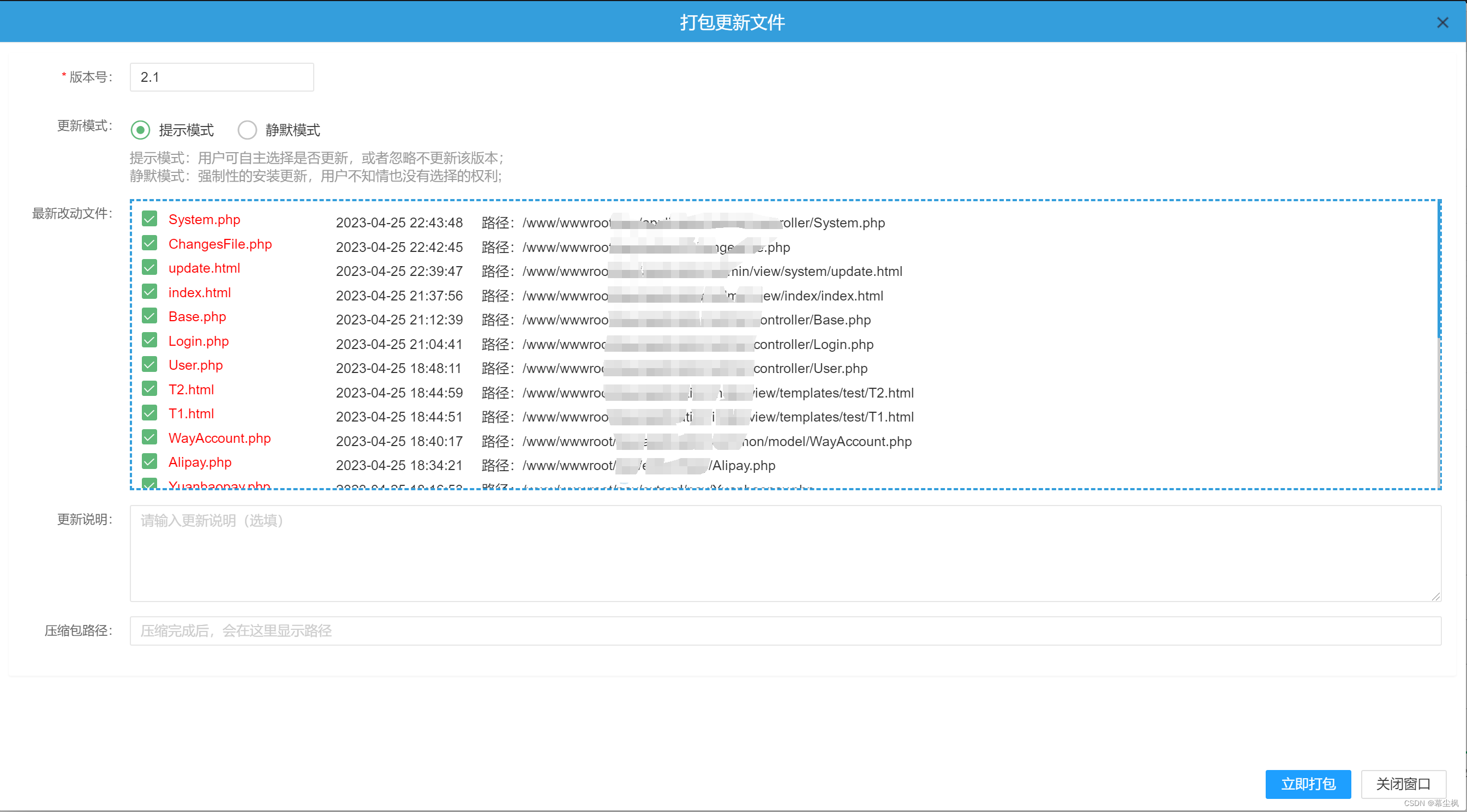This screenshot has width=1467, height=812.
Task: Click the User.php file name
Action: [x=195, y=365]
